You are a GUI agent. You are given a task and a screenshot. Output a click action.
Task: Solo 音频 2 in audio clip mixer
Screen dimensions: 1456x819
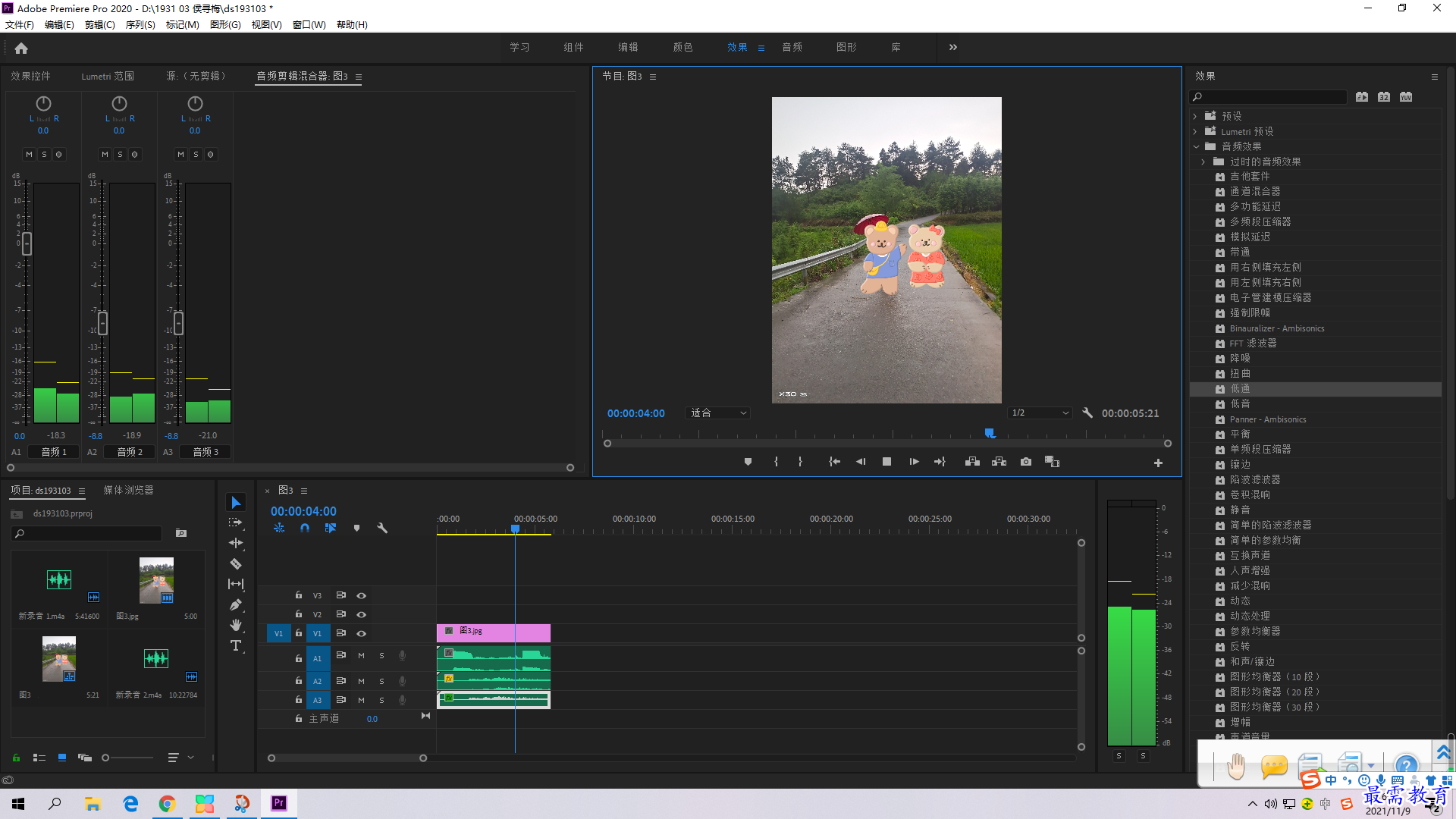[120, 154]
